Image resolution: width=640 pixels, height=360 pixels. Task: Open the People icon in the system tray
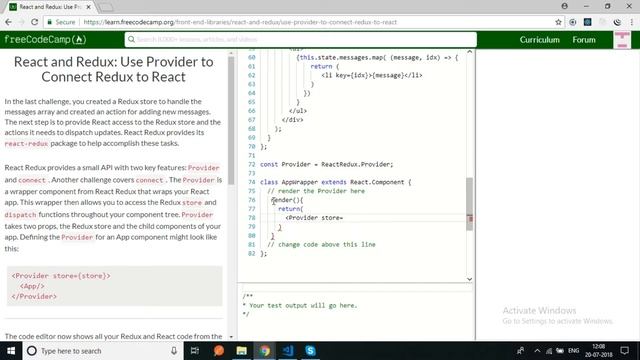(520, 351)
